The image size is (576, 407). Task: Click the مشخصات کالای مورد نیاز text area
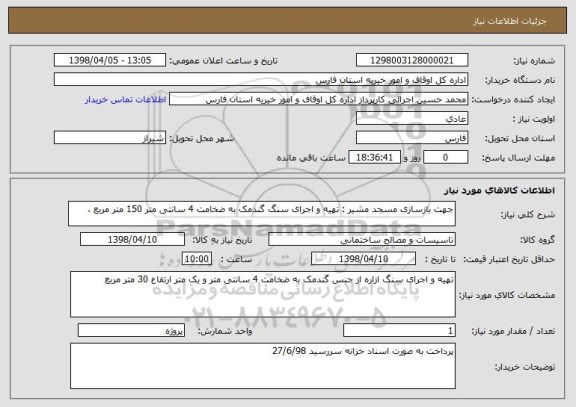pos(263,294)
